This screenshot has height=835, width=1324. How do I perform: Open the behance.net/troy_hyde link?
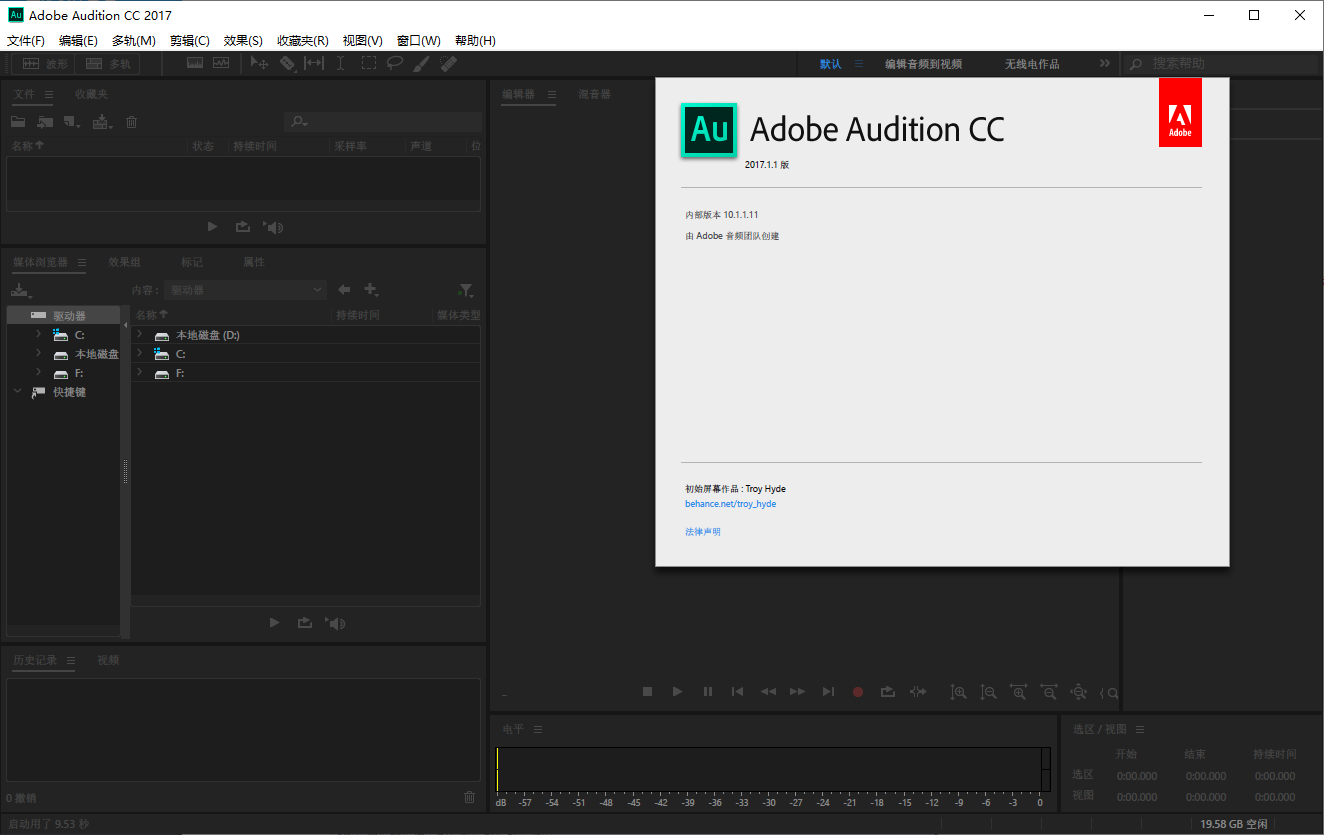click(x=730, y=504)
